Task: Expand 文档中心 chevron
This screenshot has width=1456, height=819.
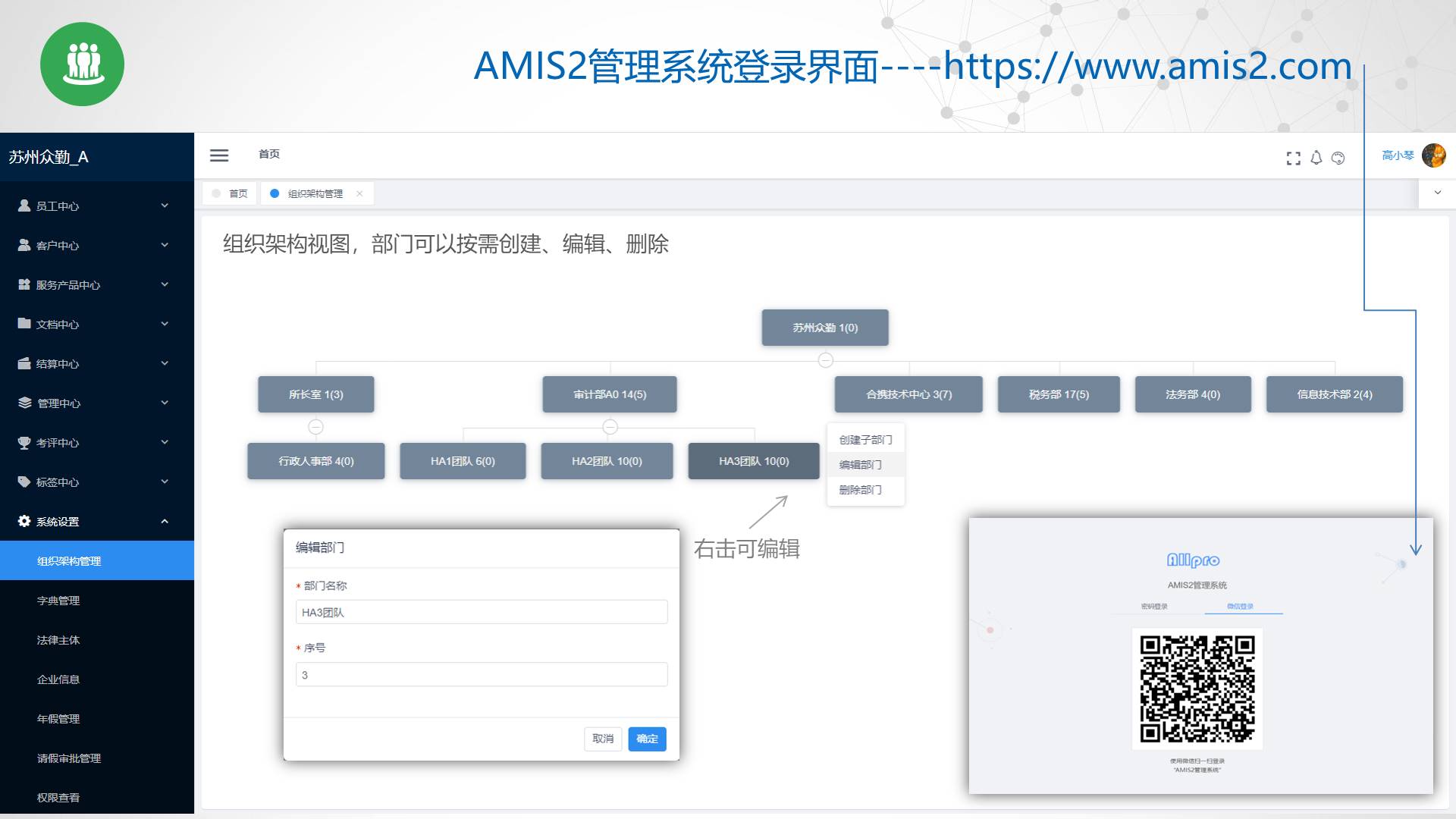Action: coord(165,324)
